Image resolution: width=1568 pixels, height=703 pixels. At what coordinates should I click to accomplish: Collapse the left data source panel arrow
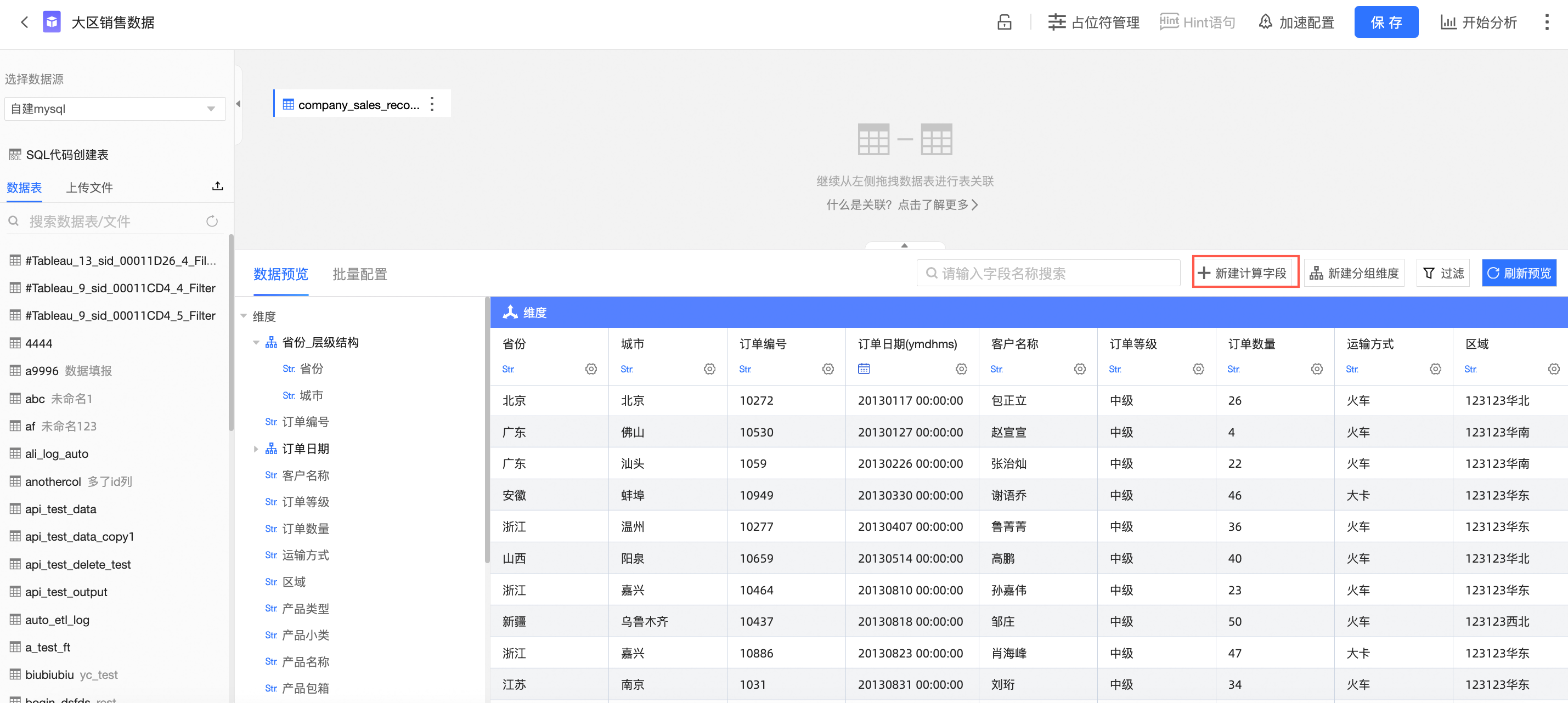(x=238, y=104)
